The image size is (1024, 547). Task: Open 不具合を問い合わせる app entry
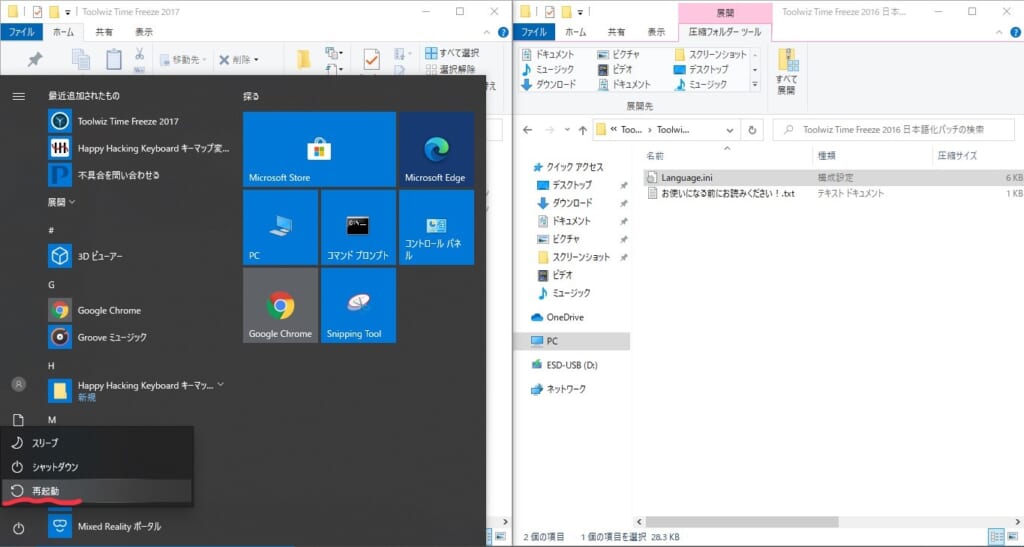[139, 175]
